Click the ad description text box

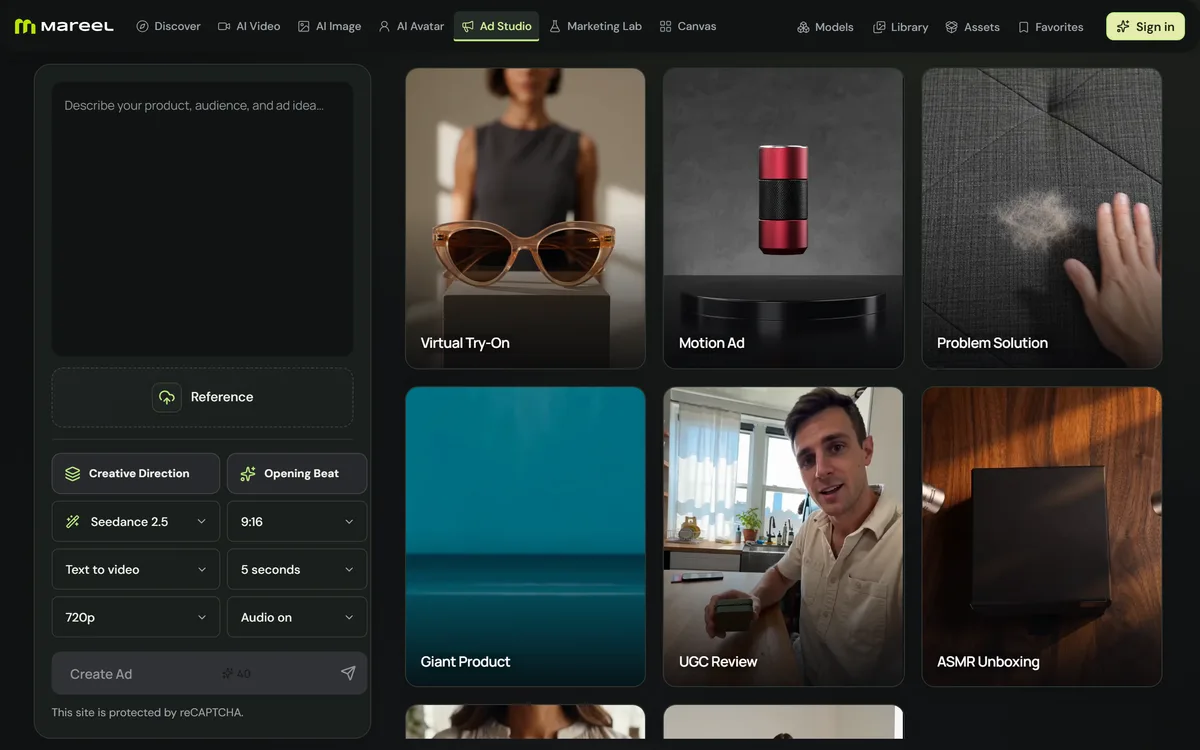pos(202,219)
